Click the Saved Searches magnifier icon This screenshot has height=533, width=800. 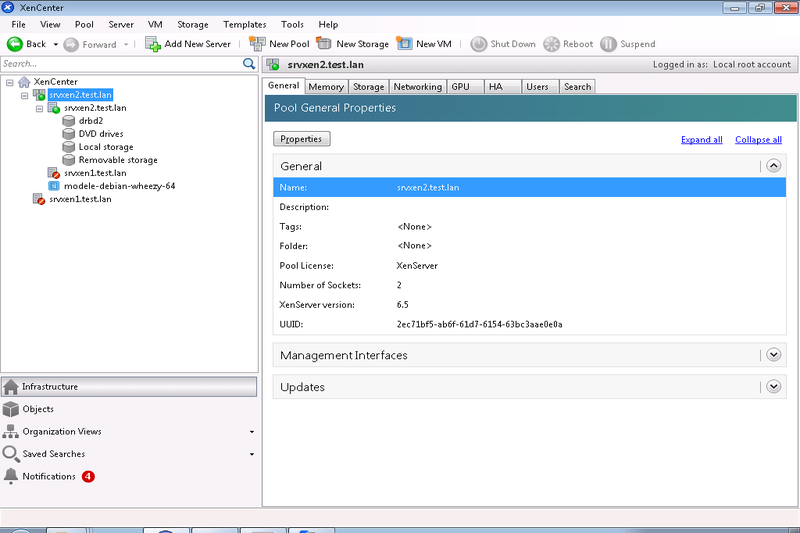pyautogui.click(x=11, y=454)
